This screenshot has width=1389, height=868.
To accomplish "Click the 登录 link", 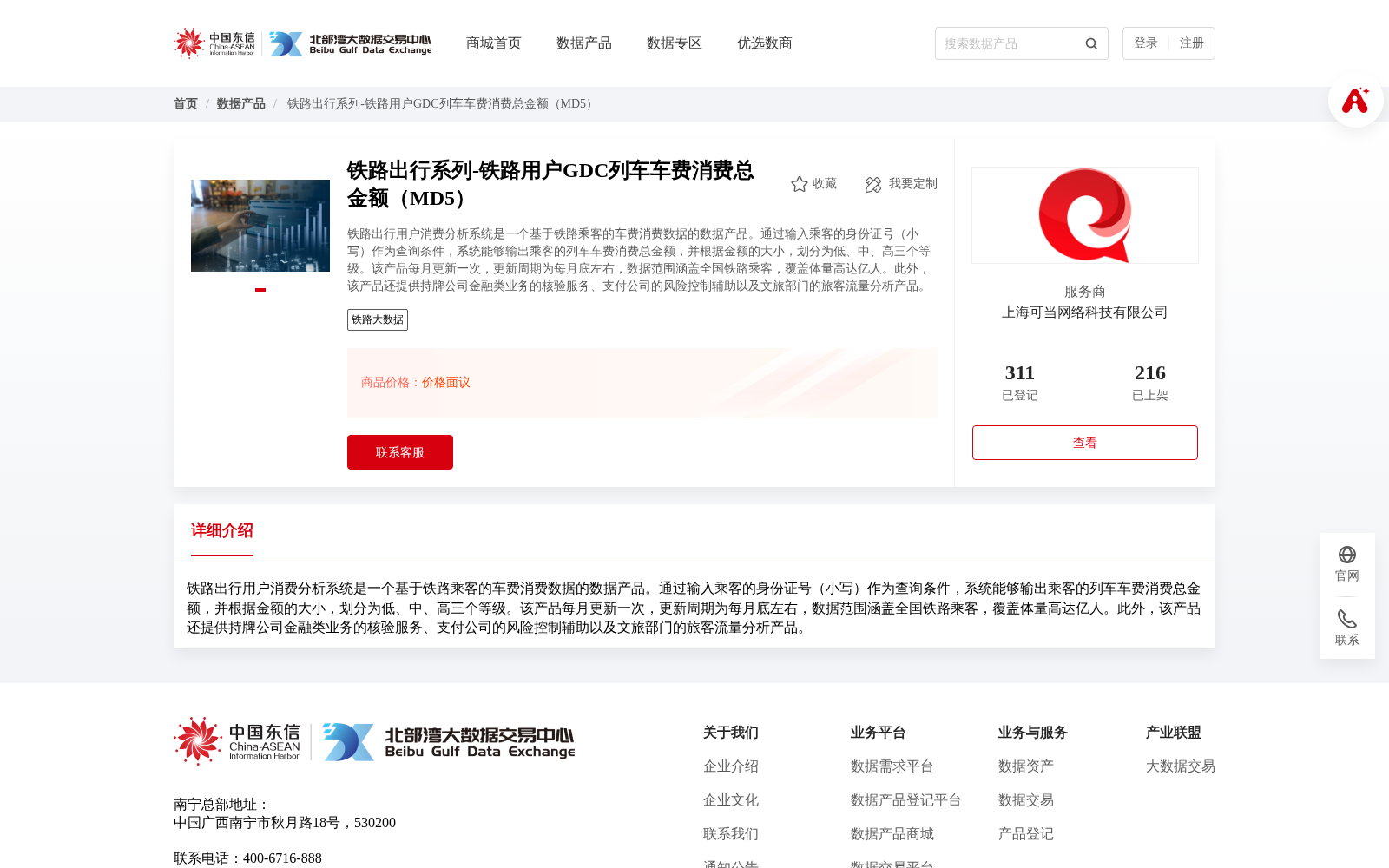I will coord(1146,43).
